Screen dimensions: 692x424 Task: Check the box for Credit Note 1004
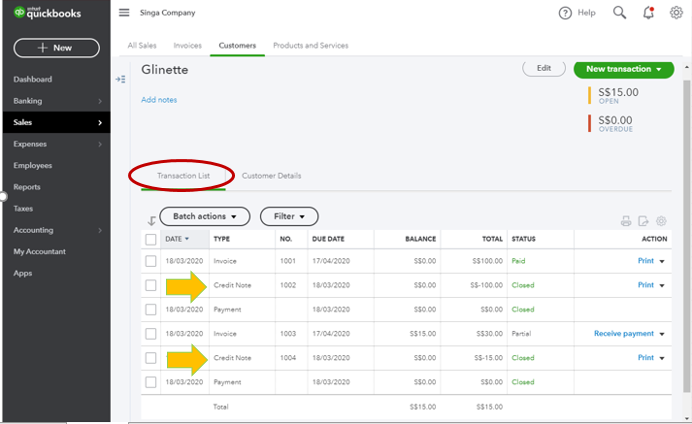coord(150,358)
